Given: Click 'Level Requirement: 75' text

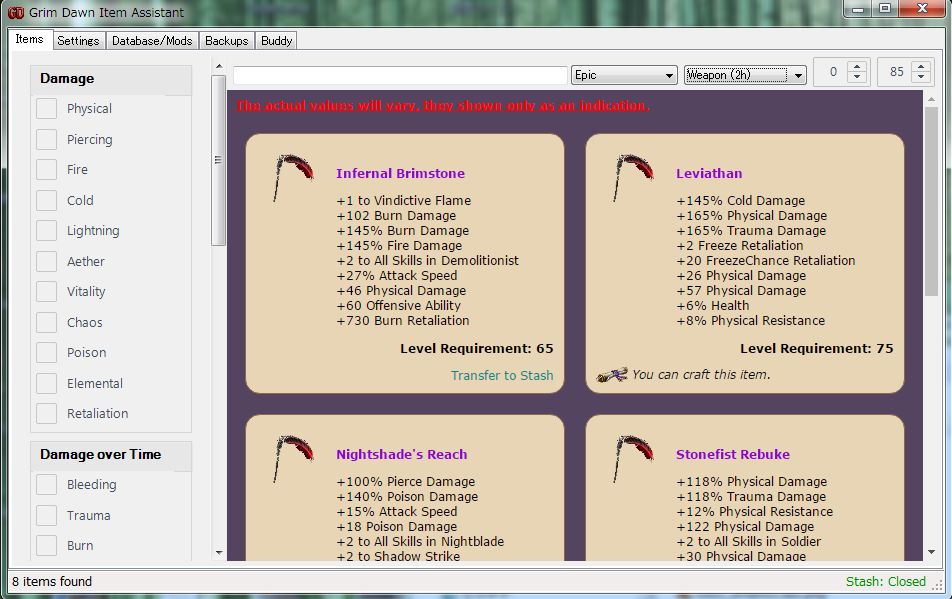Looking at the screenshot, I should 817,348.
